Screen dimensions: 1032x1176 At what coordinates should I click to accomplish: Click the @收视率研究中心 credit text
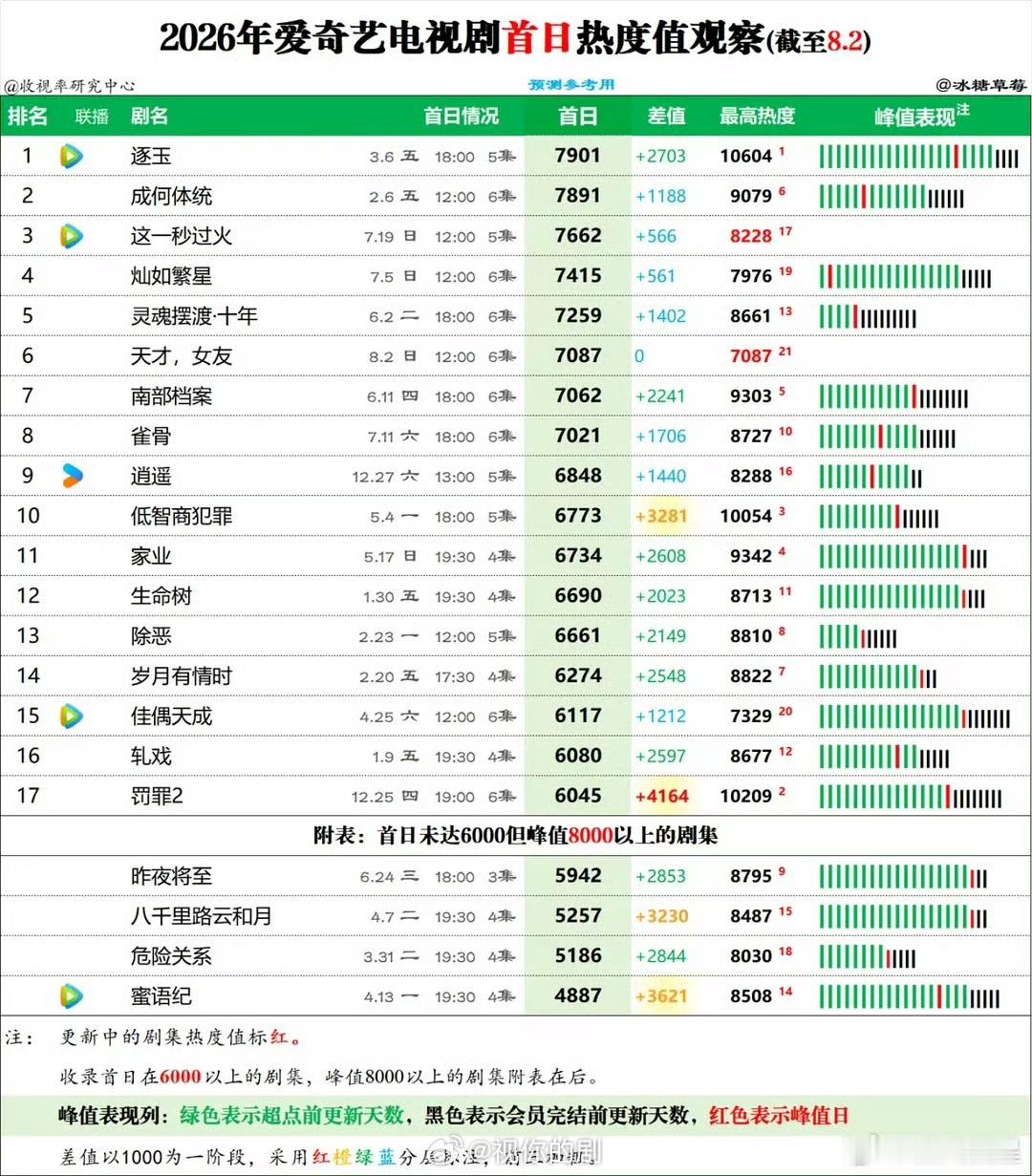(x=69, y=86)
